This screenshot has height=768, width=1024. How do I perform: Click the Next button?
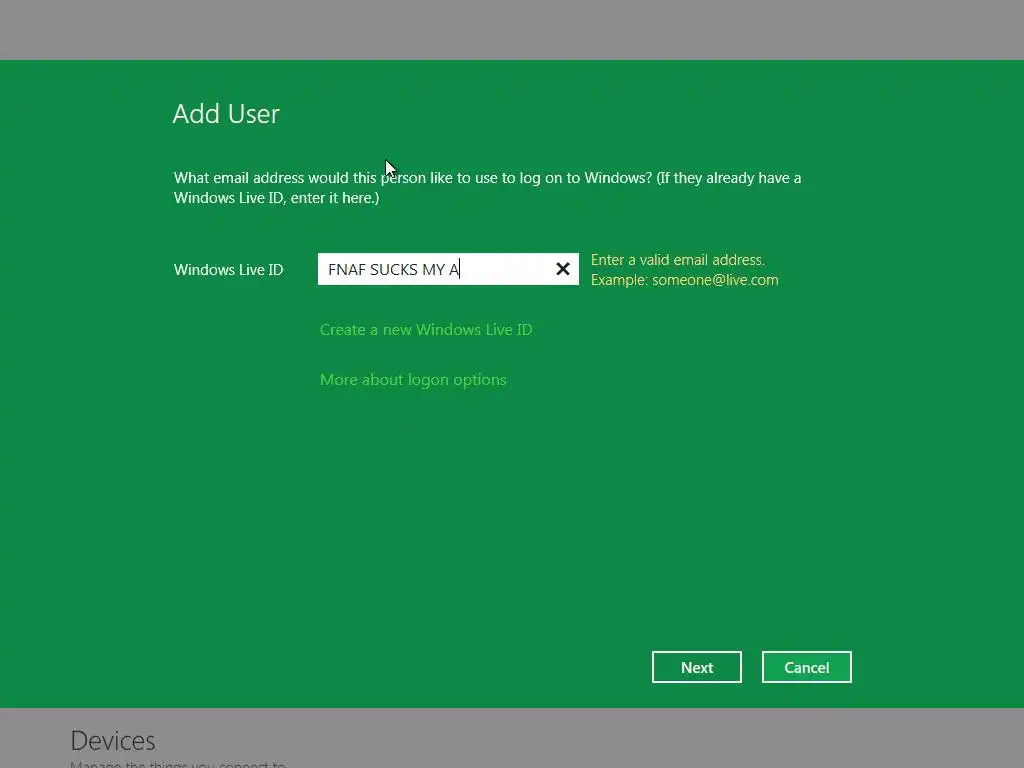696,667
